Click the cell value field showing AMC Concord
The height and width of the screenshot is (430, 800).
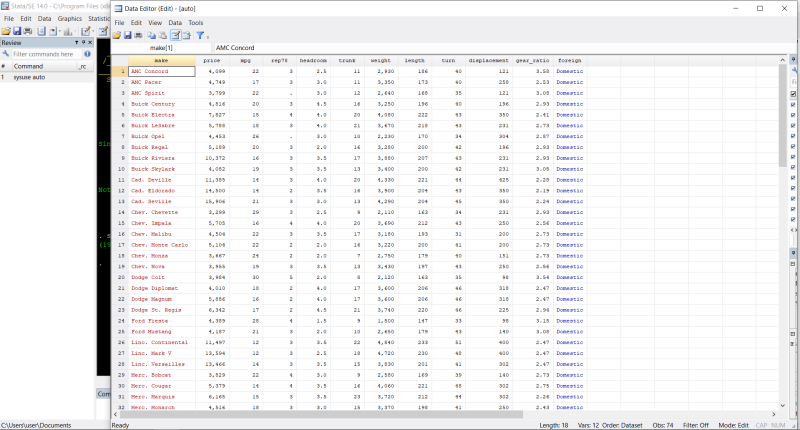502,47
